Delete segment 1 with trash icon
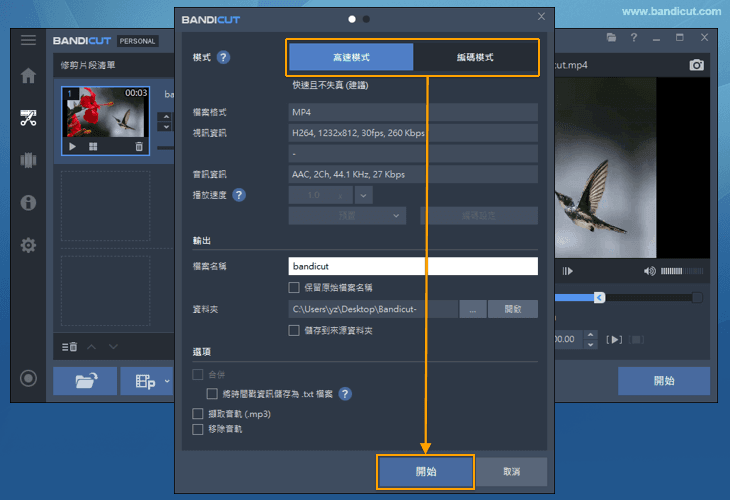Screen dimensions: 730x500 (139, 147)
